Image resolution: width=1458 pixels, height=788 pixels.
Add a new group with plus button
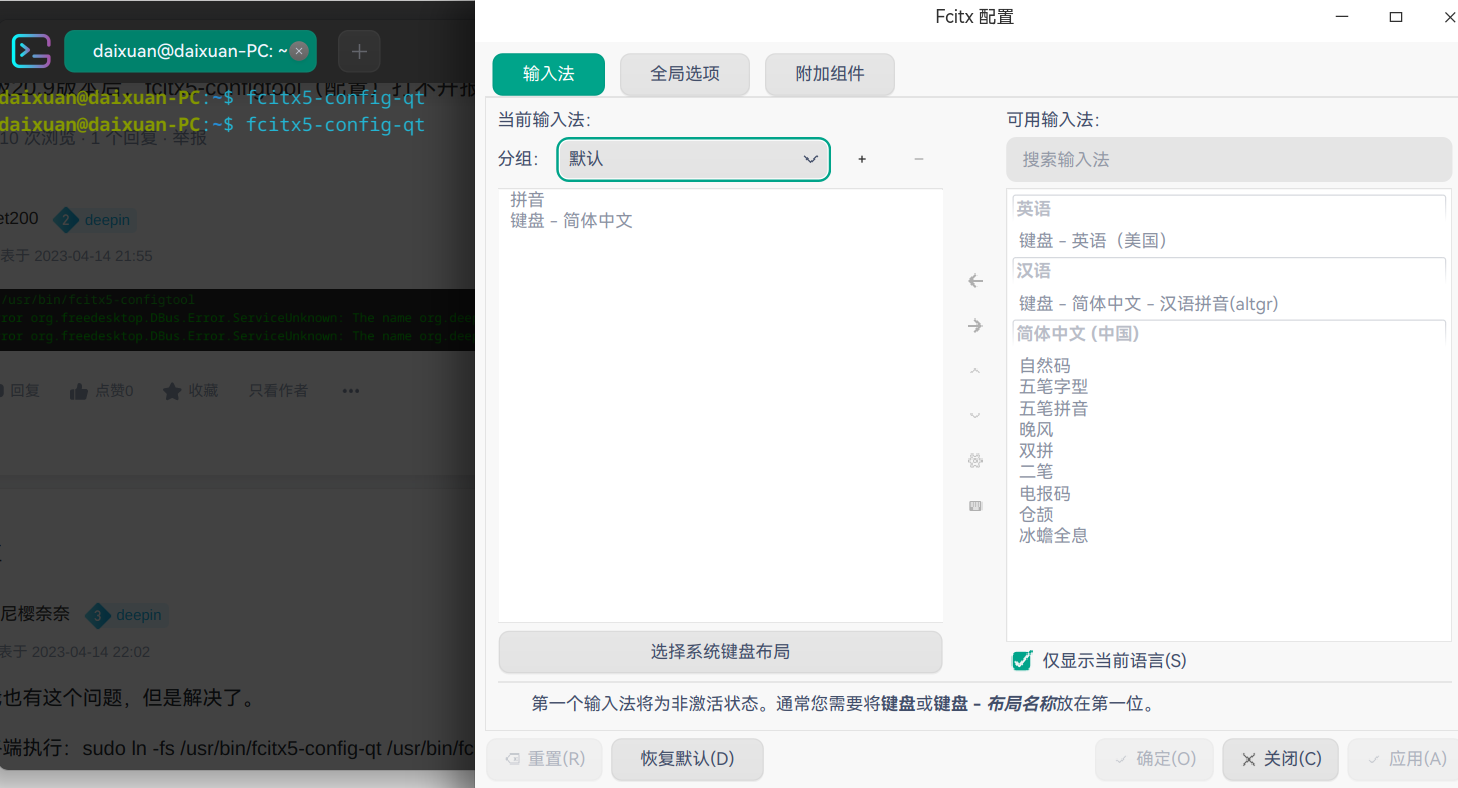[862, 159]
